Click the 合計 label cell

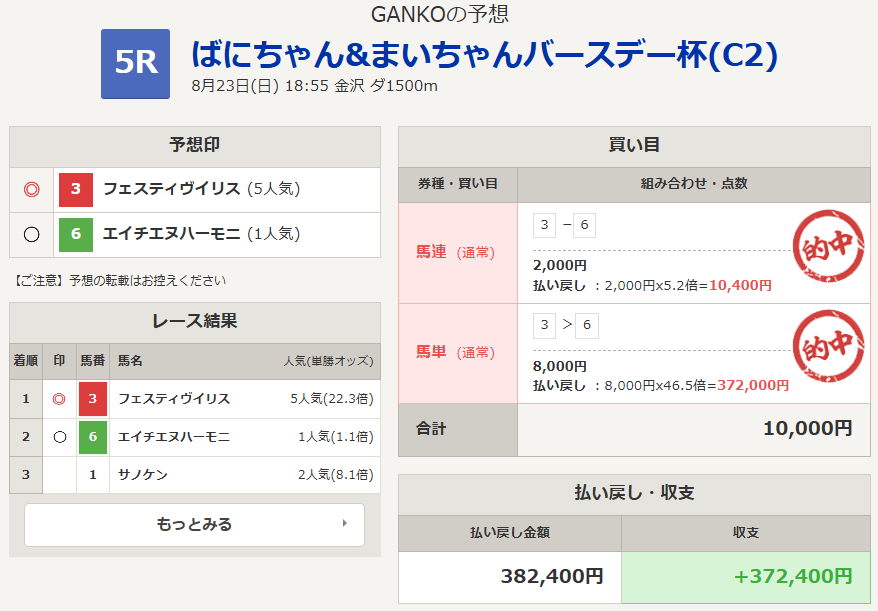(457, 430)
